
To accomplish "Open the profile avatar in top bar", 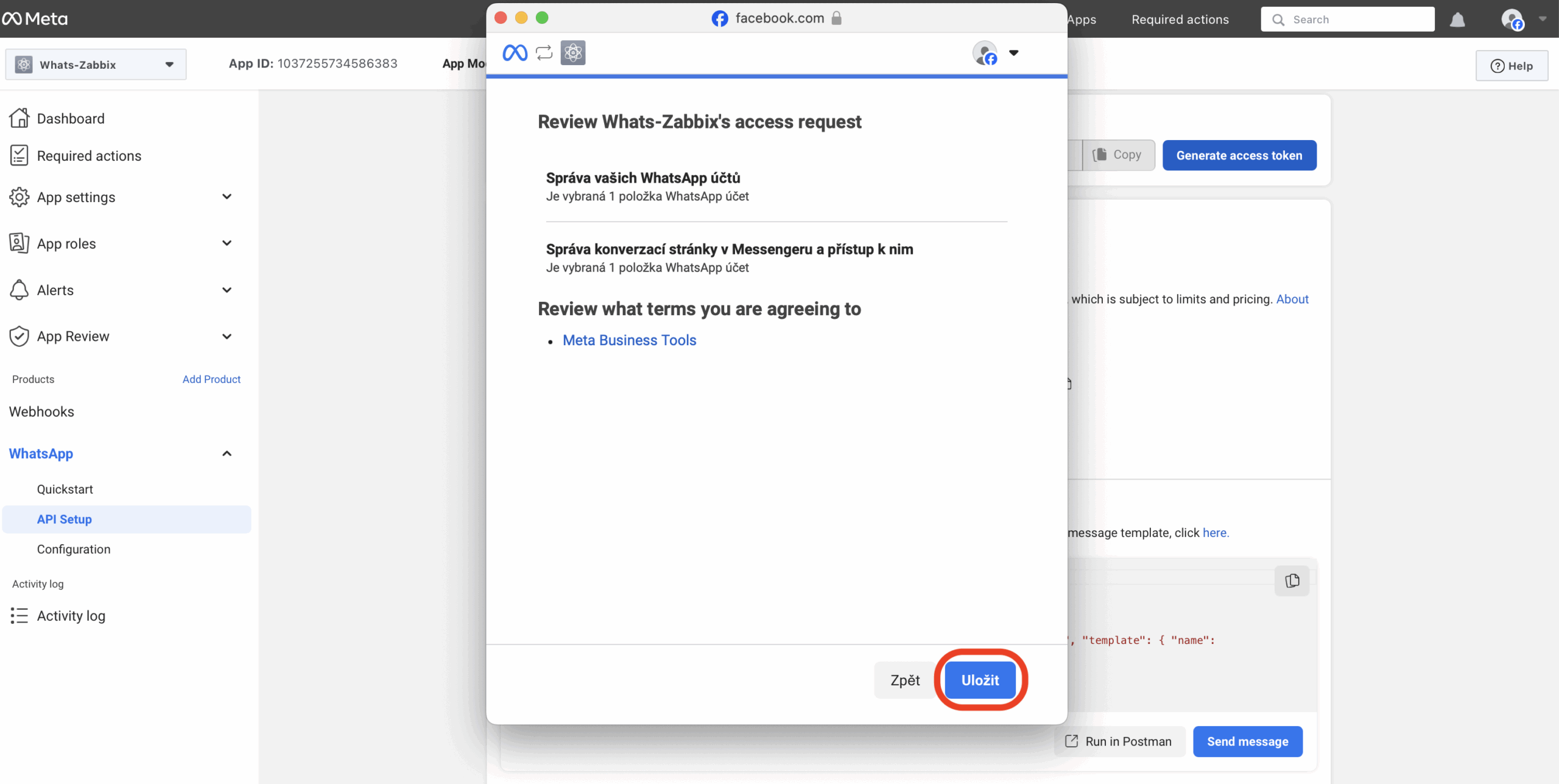I will coord(1512,19).
